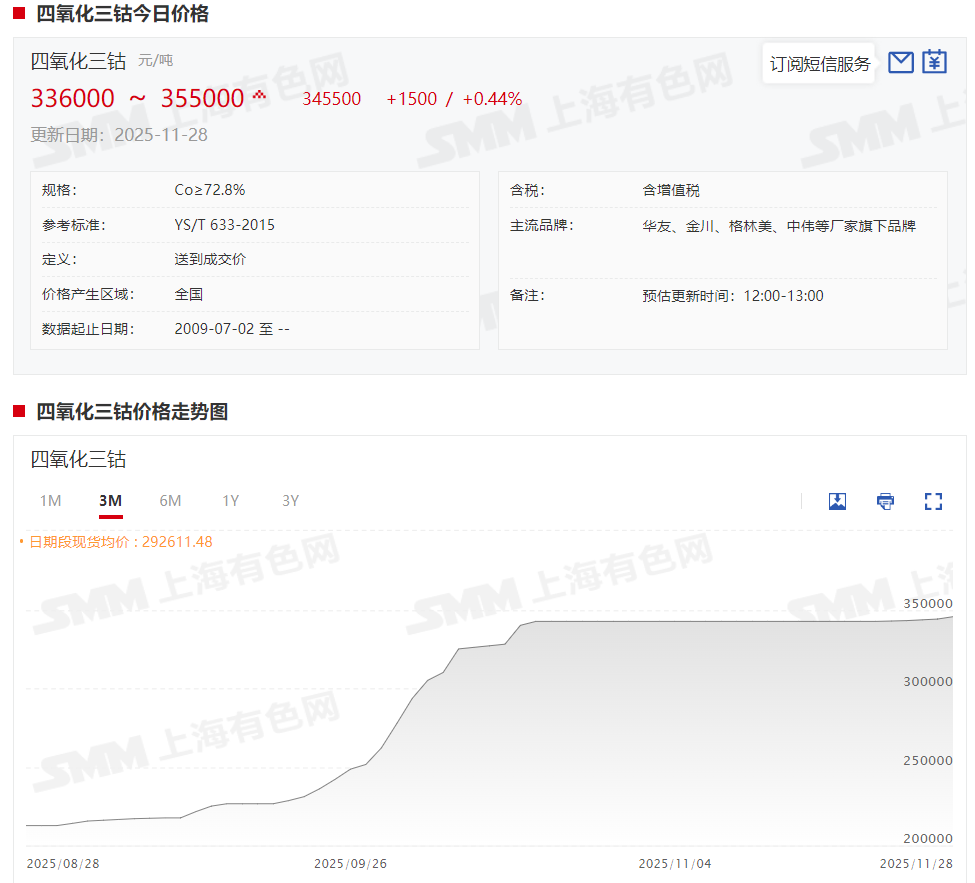Show the 3Y price trend
The height and width of the screenshot is (883, 975).
(290, 501)
